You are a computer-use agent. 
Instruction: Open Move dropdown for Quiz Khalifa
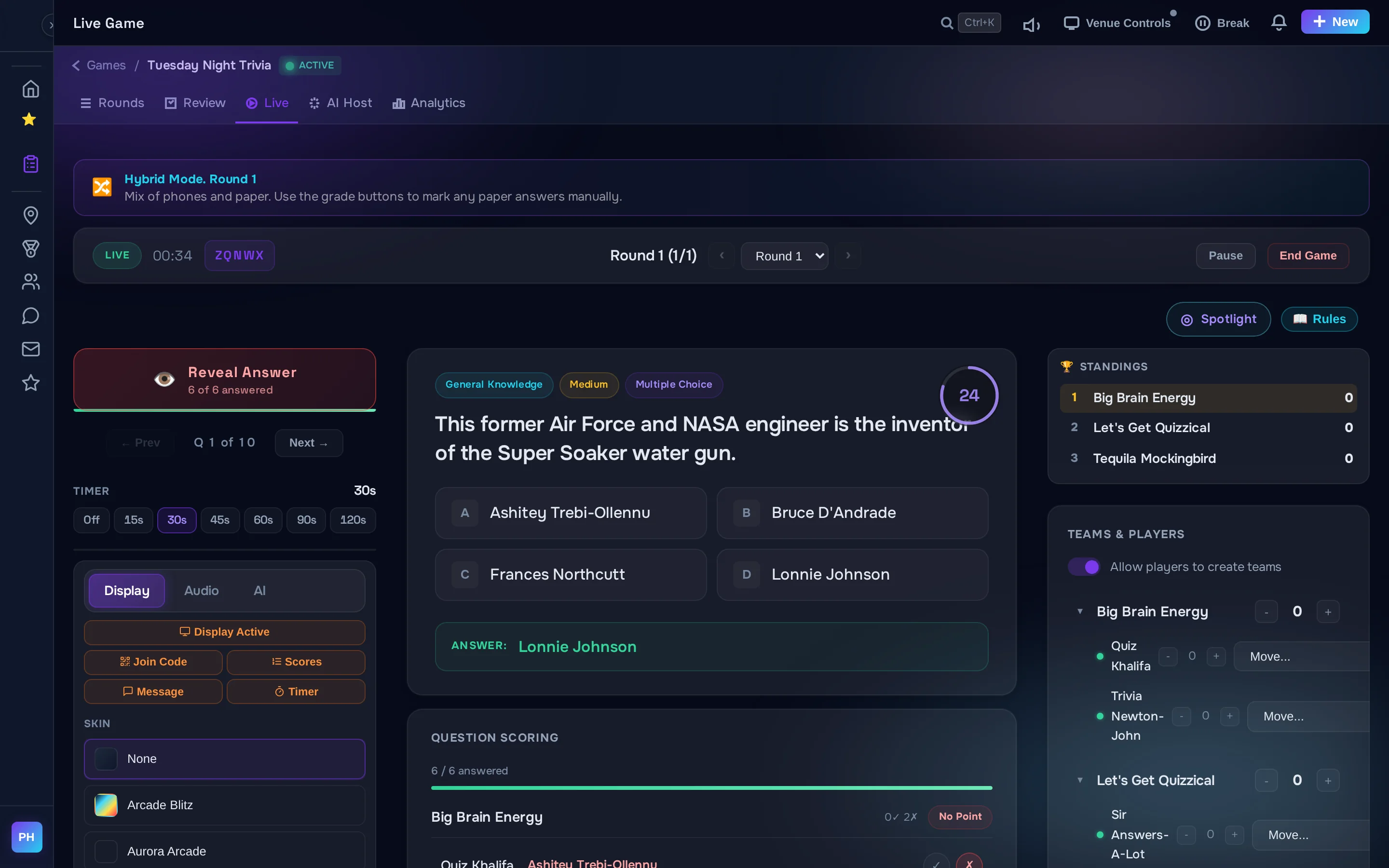click(x=1301, y=656)
